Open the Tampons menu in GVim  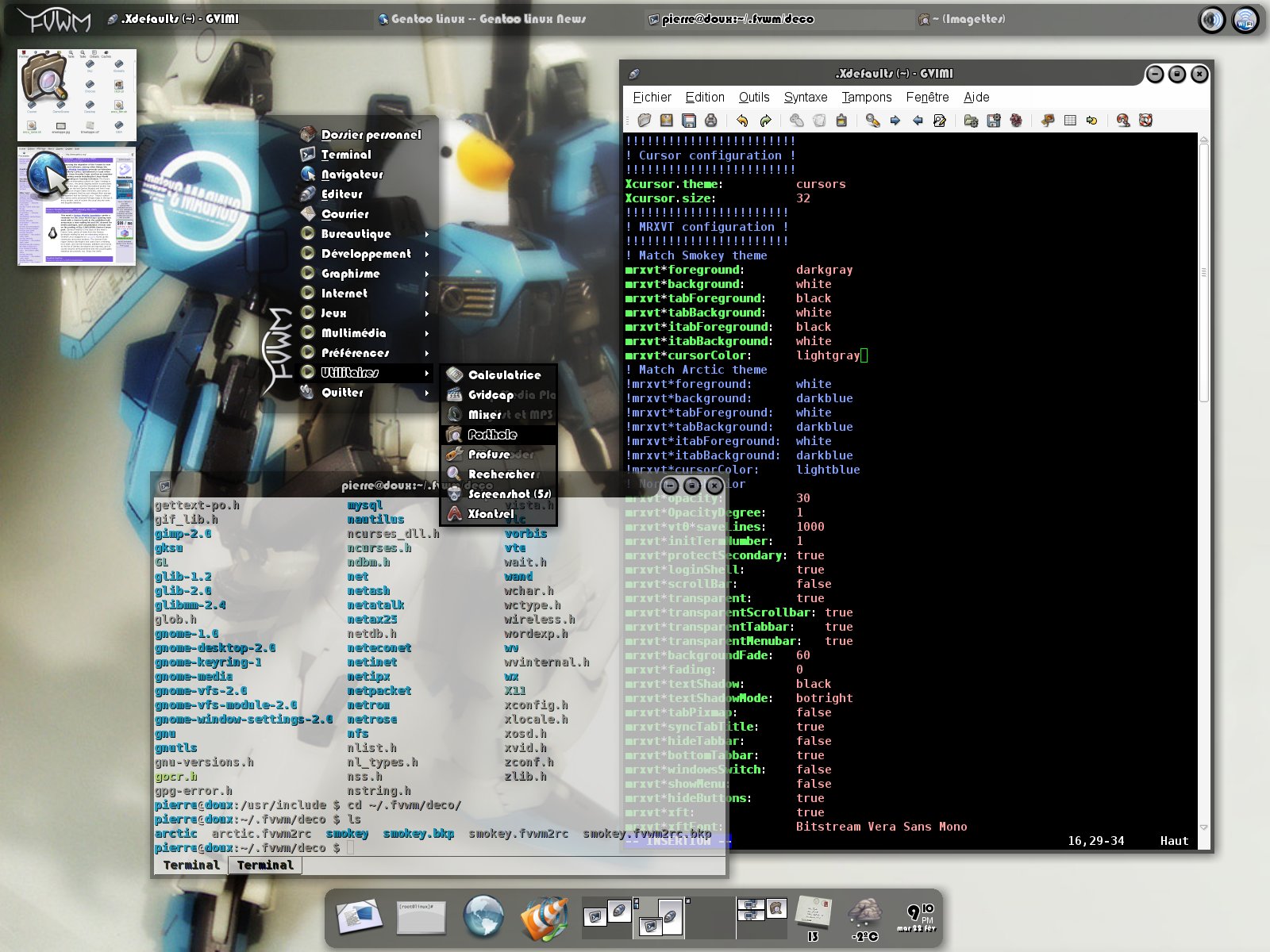[x=867, y=97]
